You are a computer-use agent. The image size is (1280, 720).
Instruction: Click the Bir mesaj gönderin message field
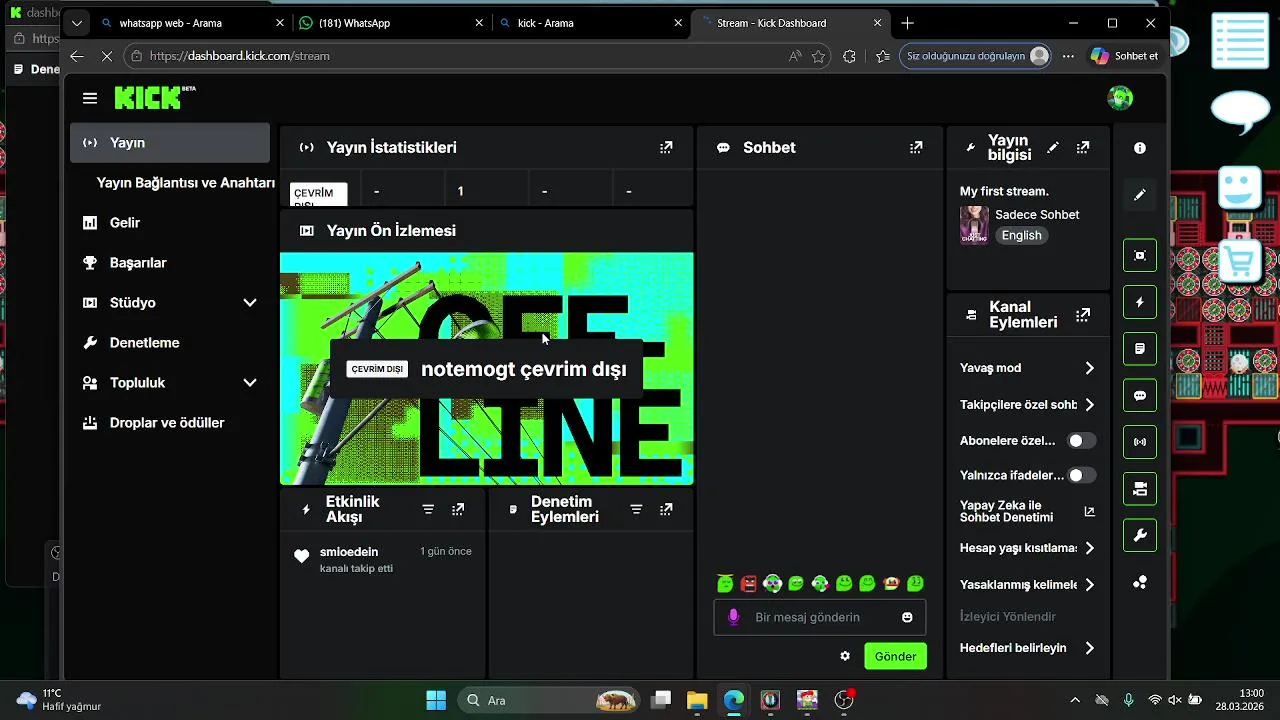(x=820, y=617)
